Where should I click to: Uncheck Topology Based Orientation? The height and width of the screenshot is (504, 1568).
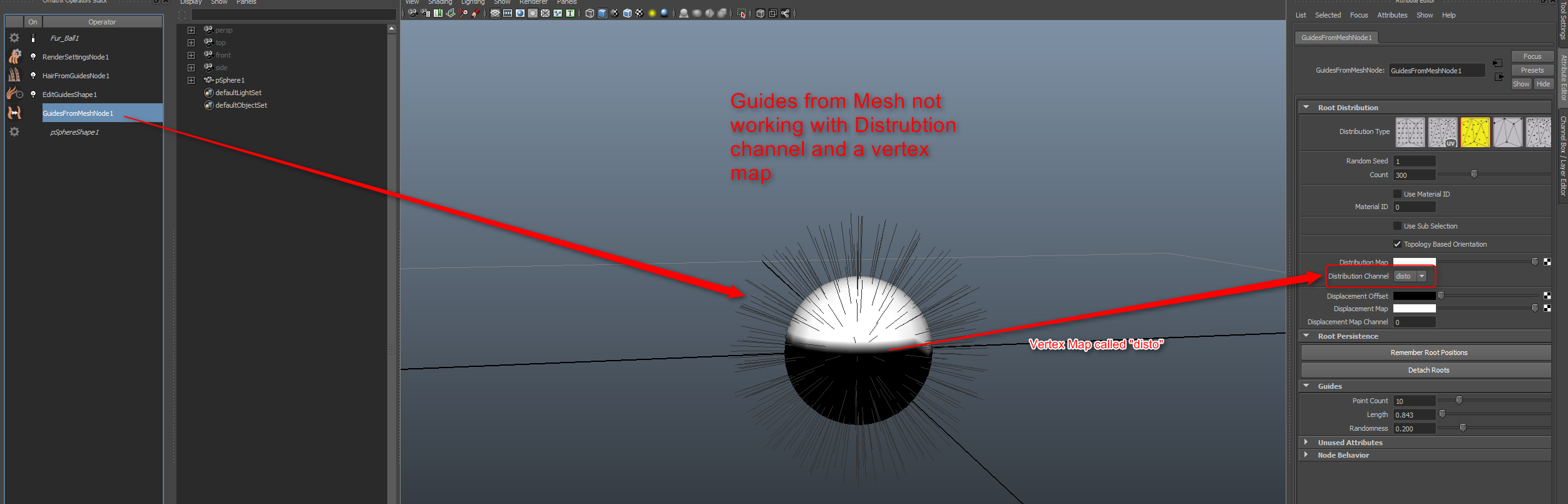(1397, 244)
